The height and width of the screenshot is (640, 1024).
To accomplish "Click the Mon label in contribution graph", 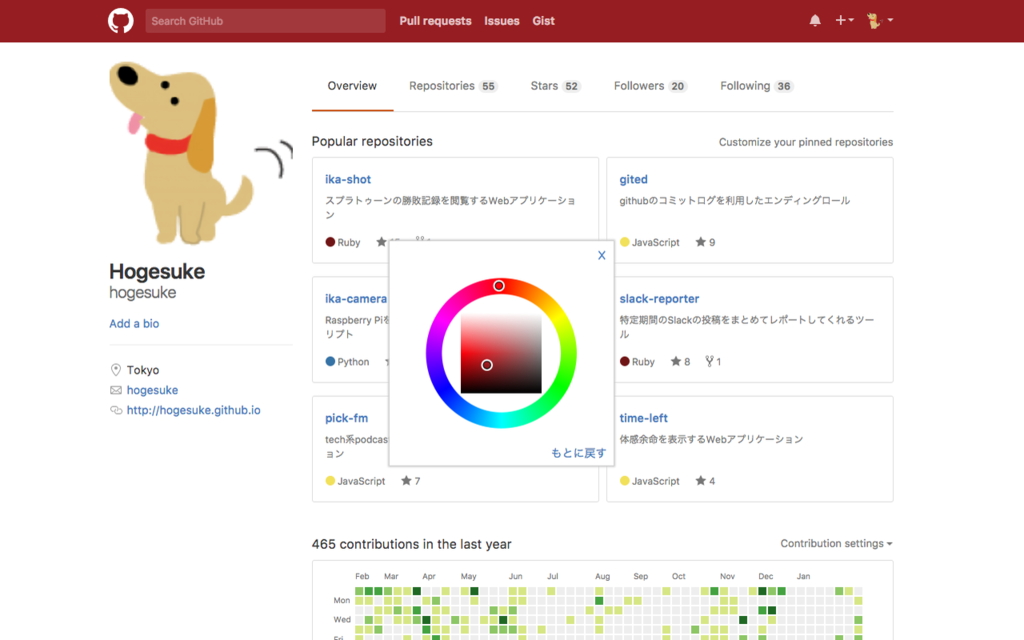I will click(x=342, y=601).
